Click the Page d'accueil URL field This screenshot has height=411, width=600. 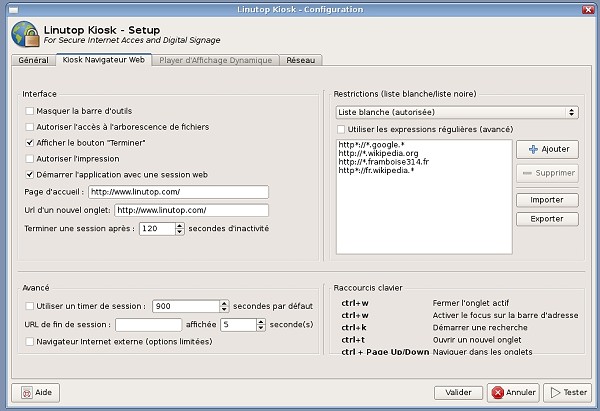coord(178,192)
